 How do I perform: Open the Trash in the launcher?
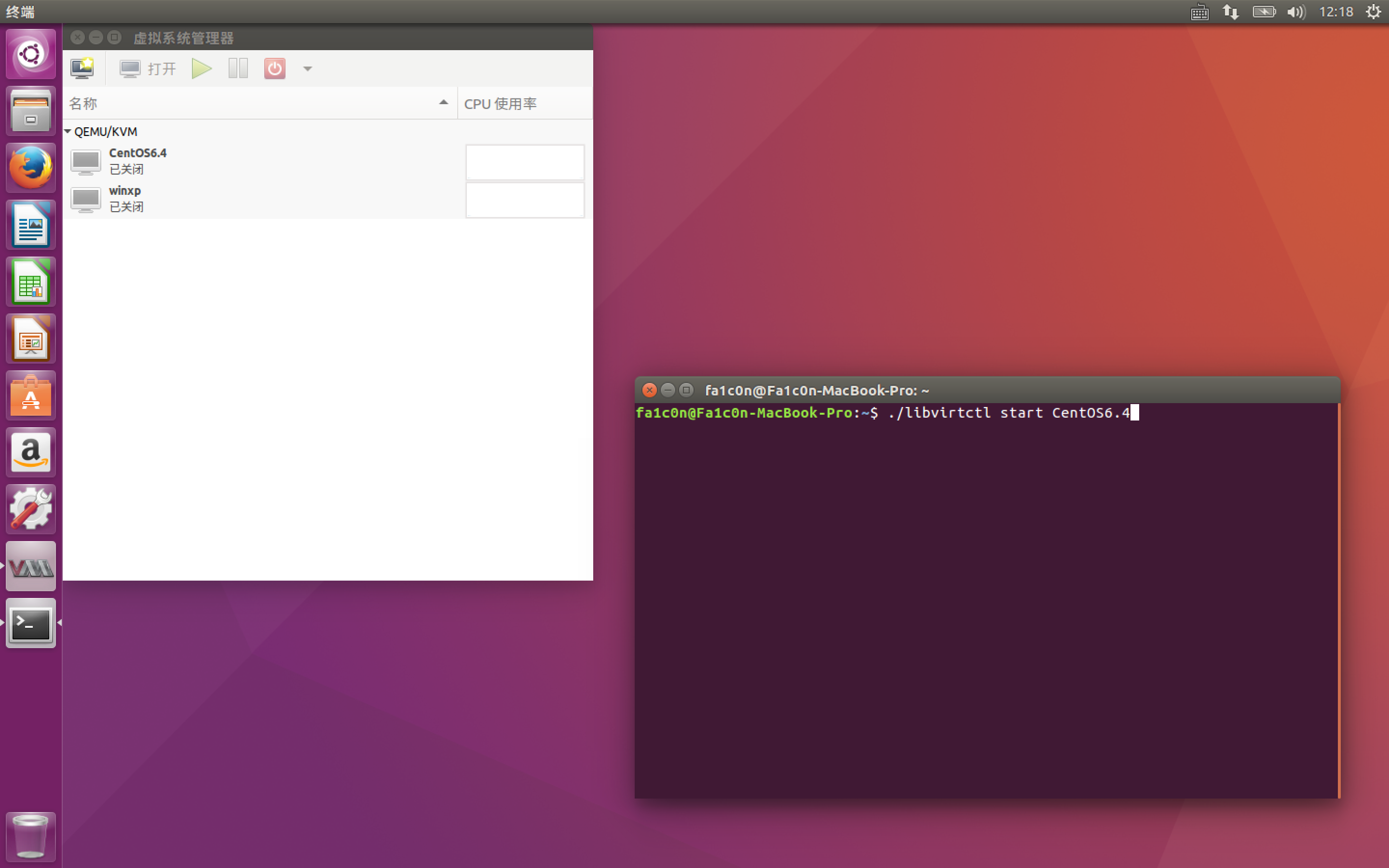31,836
